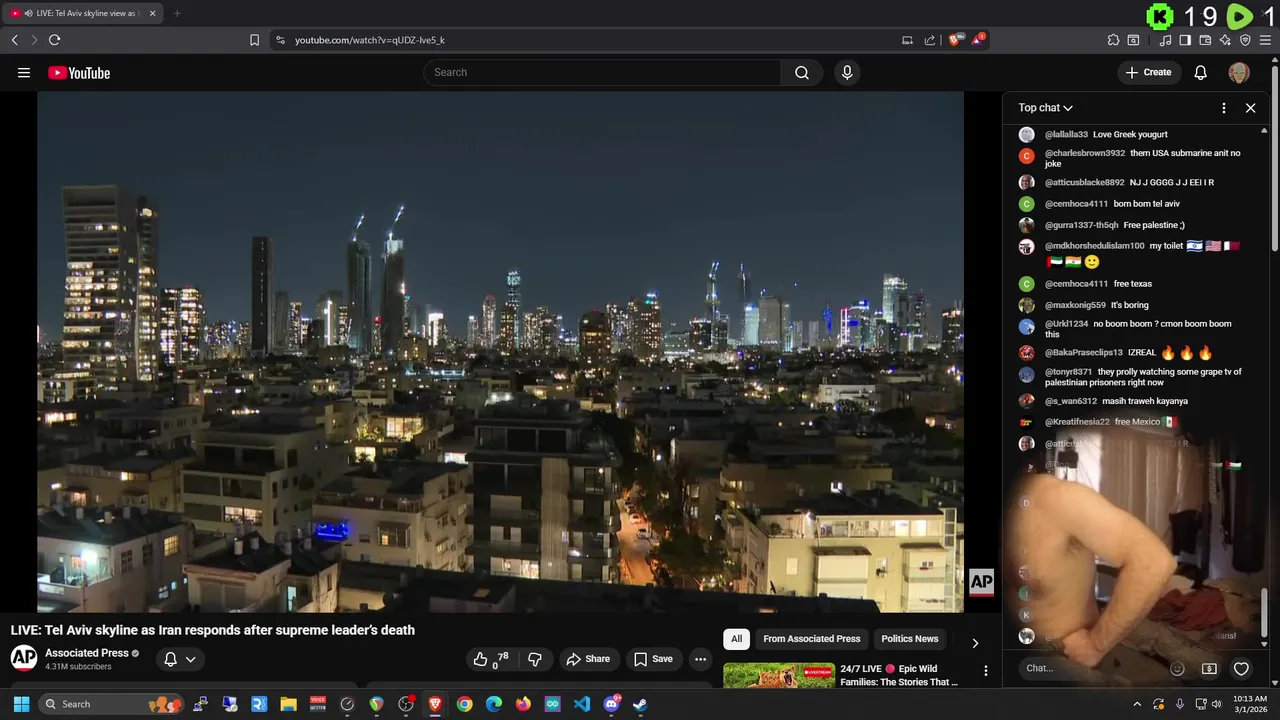Image resolution: width=1280 pixels, height=720 pixels.
Task: Open the Super Chat dollar icon
Action: click(x=1209, y=668)
